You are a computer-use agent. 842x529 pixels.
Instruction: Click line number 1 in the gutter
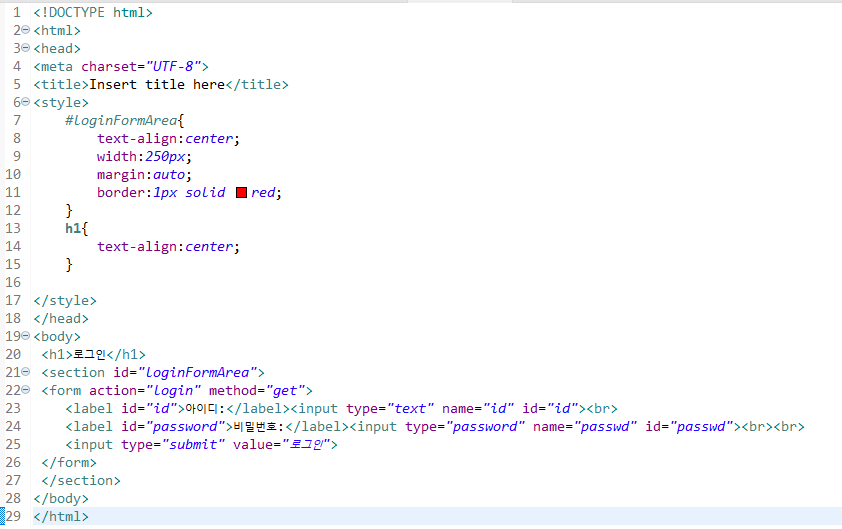17,12
